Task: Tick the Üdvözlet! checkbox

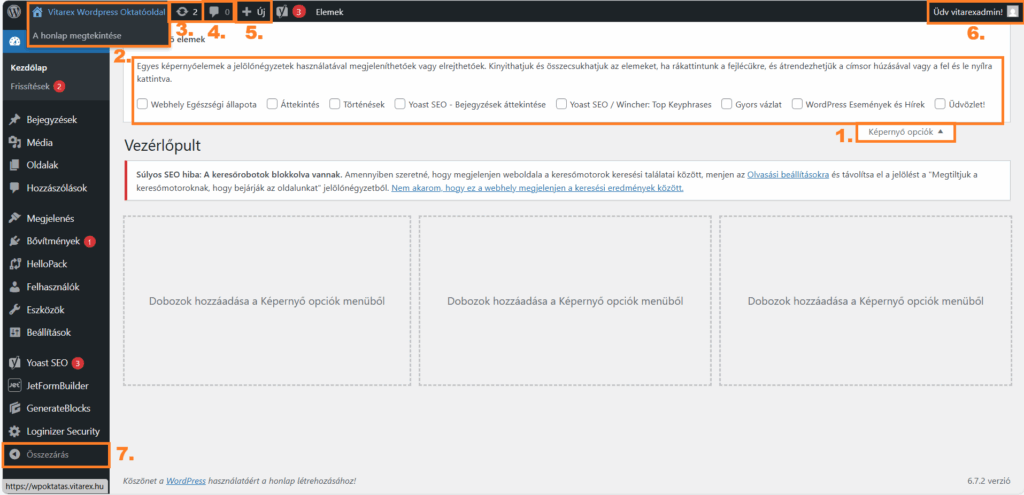Action: coord(940,103)
